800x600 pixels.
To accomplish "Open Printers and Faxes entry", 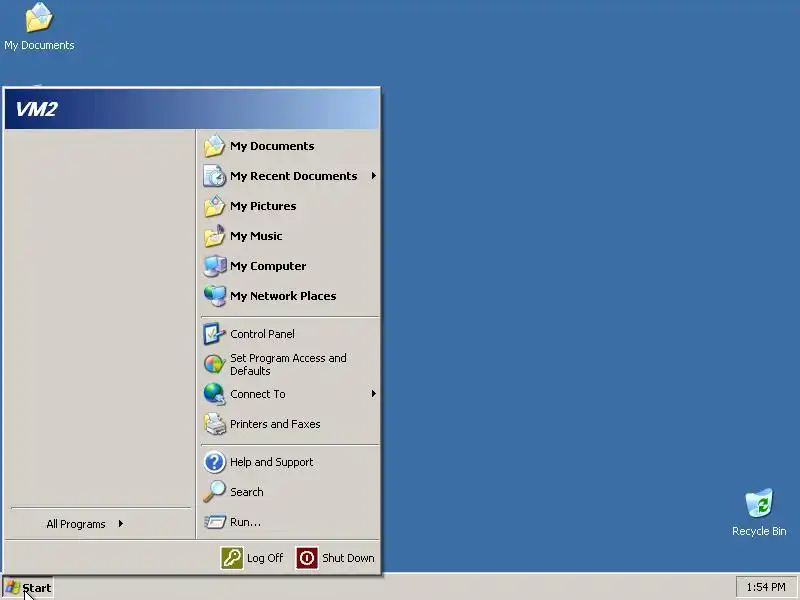I will (x=290, y=424).
